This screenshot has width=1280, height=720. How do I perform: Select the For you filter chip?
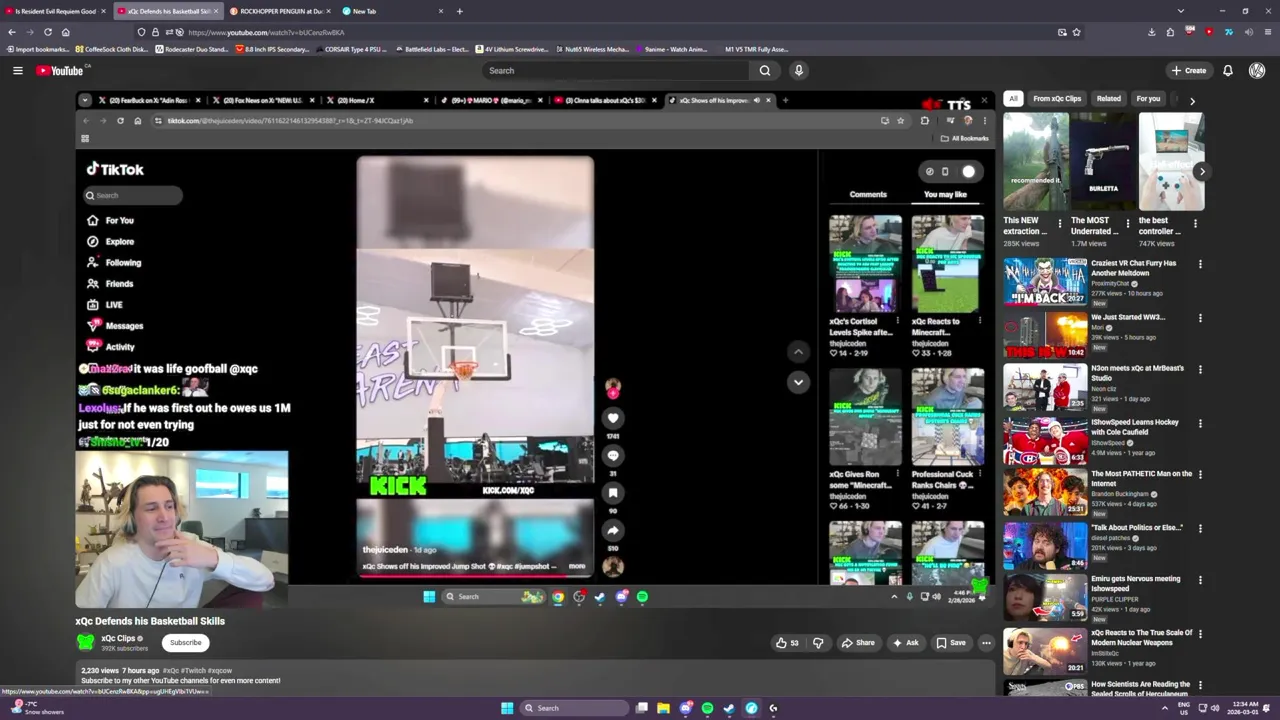point(1148,99)
